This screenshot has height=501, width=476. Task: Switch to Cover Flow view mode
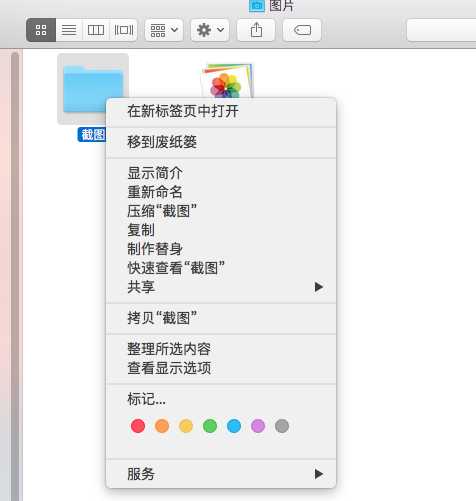[123, 30]
